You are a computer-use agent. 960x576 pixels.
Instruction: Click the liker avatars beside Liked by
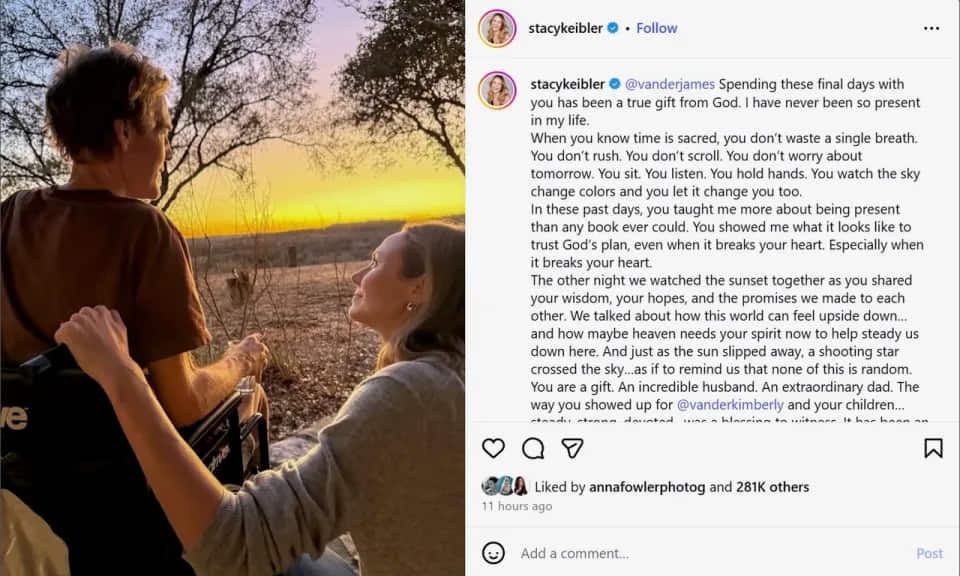tap(505, 487)
